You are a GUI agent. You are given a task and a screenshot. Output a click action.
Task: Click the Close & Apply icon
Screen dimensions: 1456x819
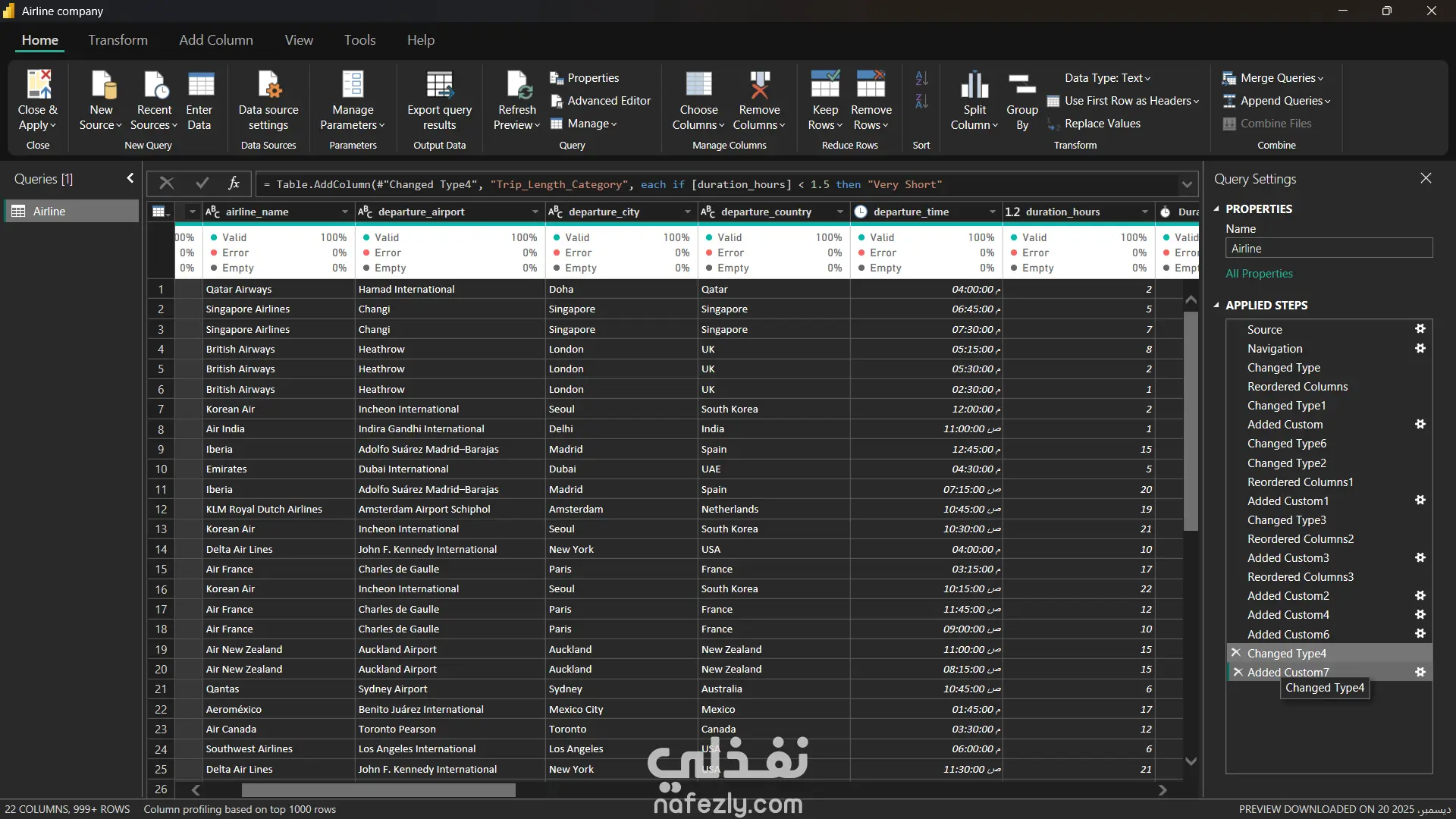38,85
